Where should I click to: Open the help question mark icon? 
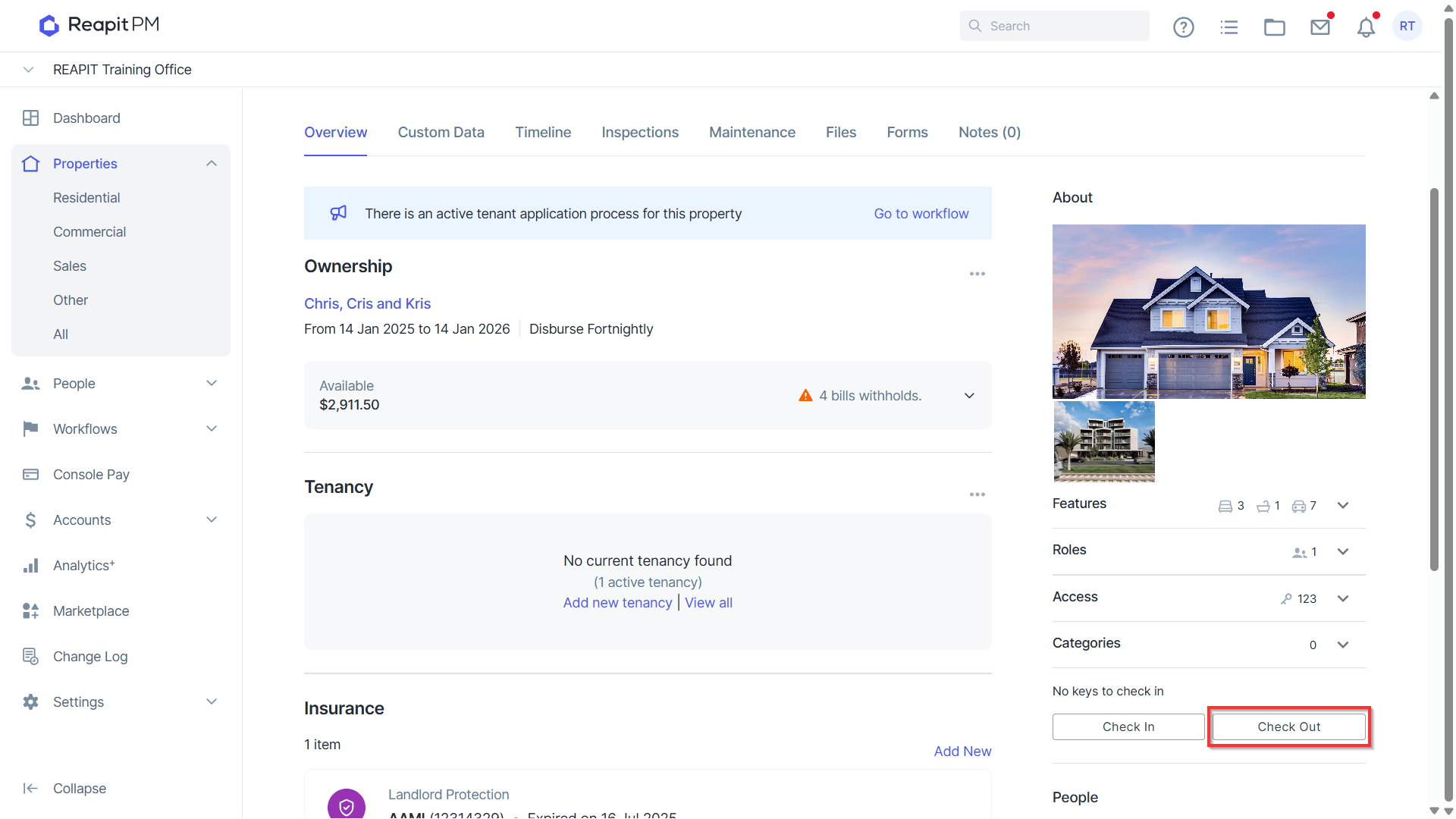click(1183, 27)
